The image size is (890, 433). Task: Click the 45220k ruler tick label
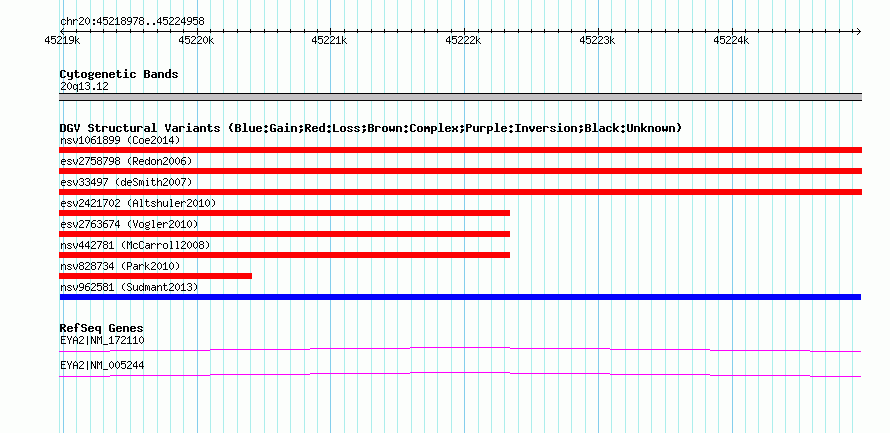[196, 40]
